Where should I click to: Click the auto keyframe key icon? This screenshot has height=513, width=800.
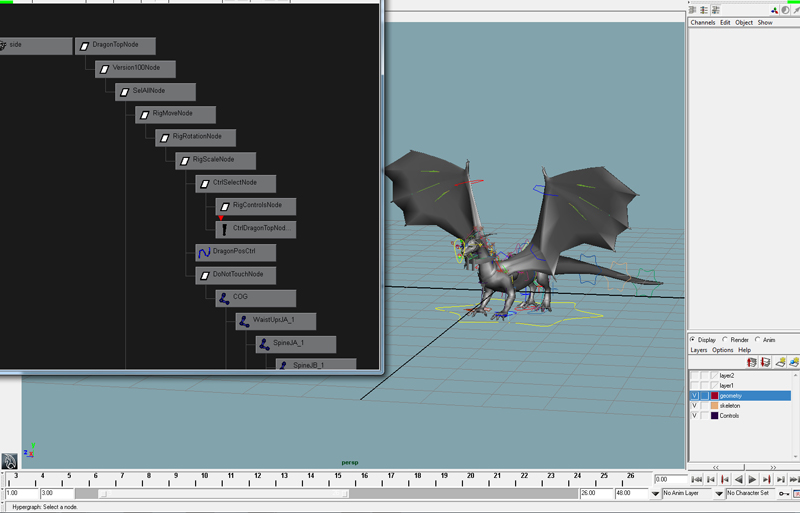point(784,494)
